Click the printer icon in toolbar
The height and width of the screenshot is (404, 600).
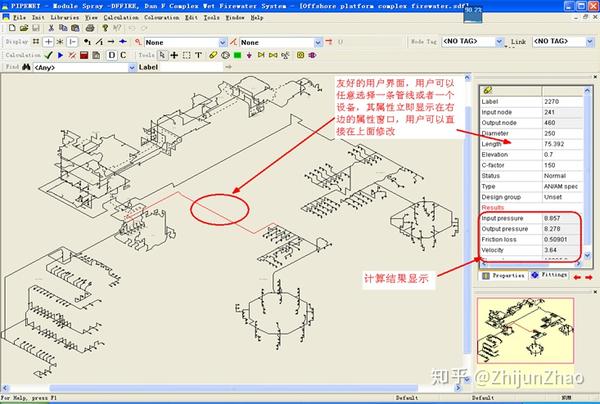click(90, 28)
